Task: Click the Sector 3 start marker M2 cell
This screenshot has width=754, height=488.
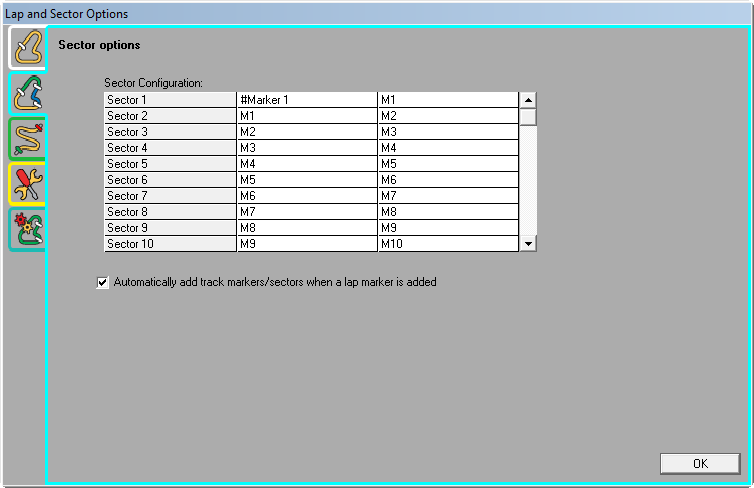Action: click(x=307, y=132)
